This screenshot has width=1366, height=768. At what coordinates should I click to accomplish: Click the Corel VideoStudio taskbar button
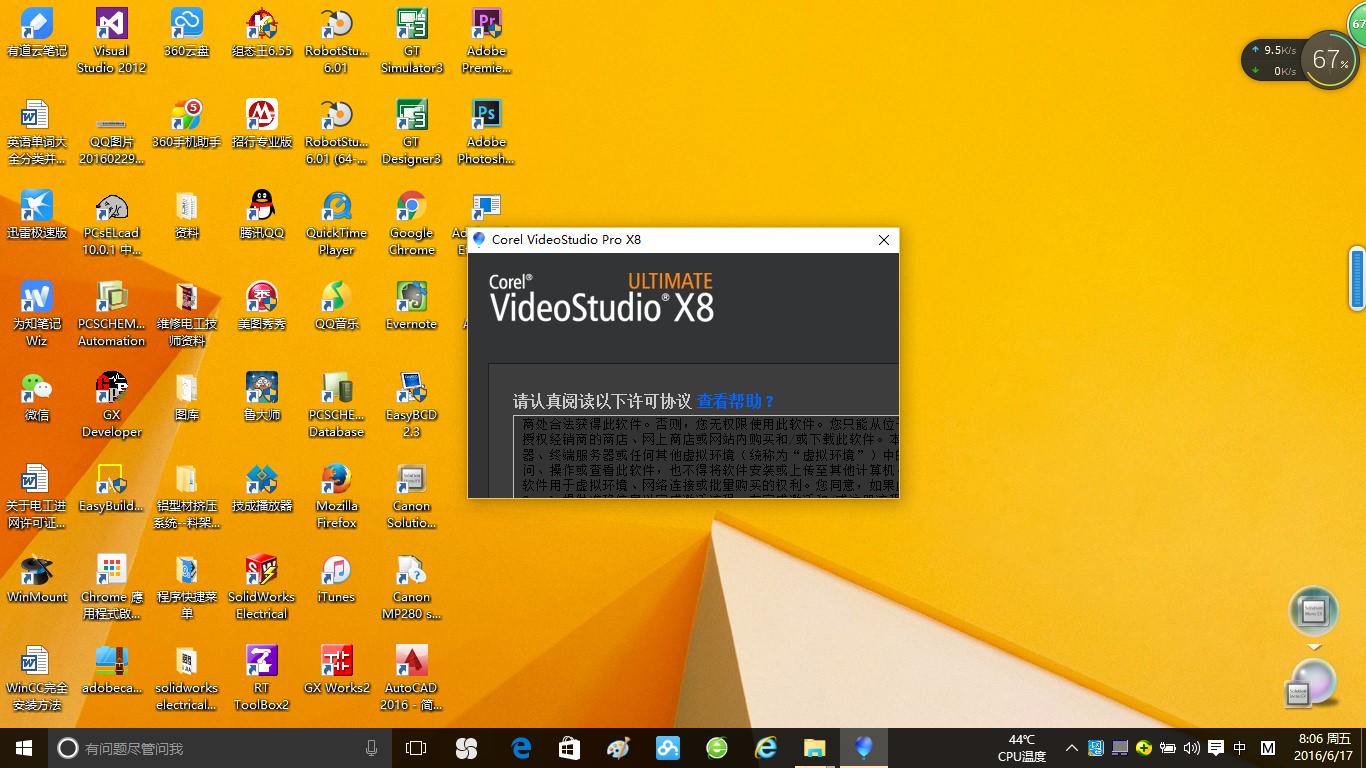pyautogui.click(x=864, y=747)
